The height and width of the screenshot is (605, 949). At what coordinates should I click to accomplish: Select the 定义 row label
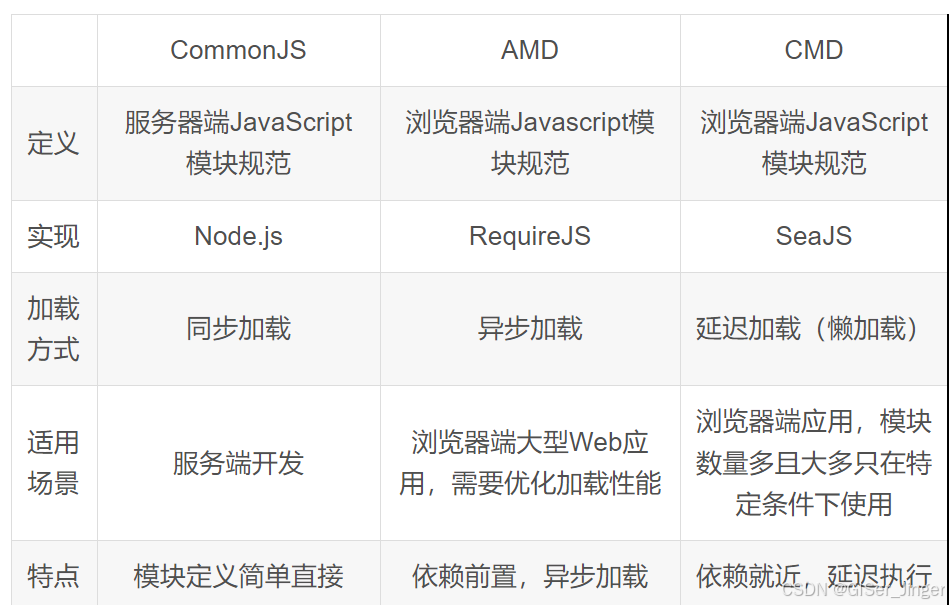click(x=53, y=143)
